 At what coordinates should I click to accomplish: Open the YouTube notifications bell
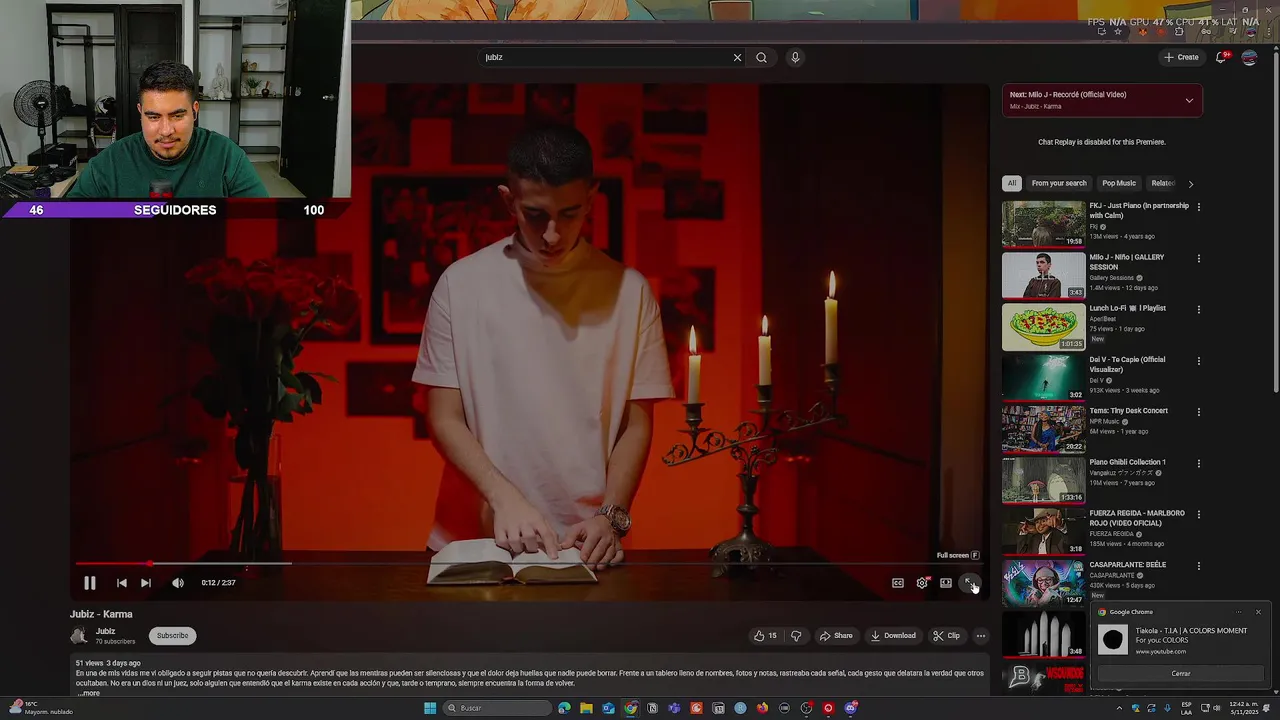[1221, 57]
